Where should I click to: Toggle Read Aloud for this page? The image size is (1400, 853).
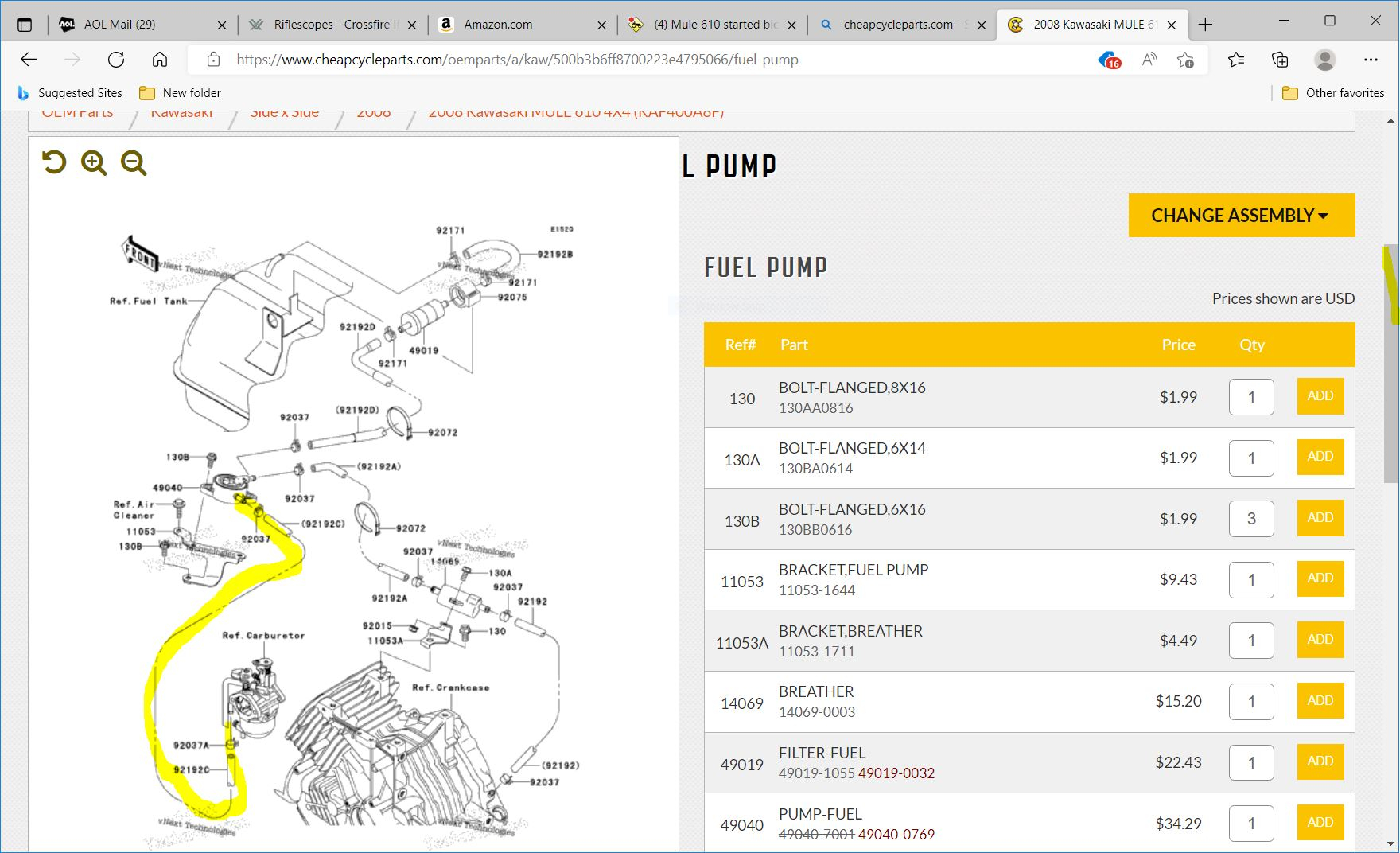[1149, 60]
